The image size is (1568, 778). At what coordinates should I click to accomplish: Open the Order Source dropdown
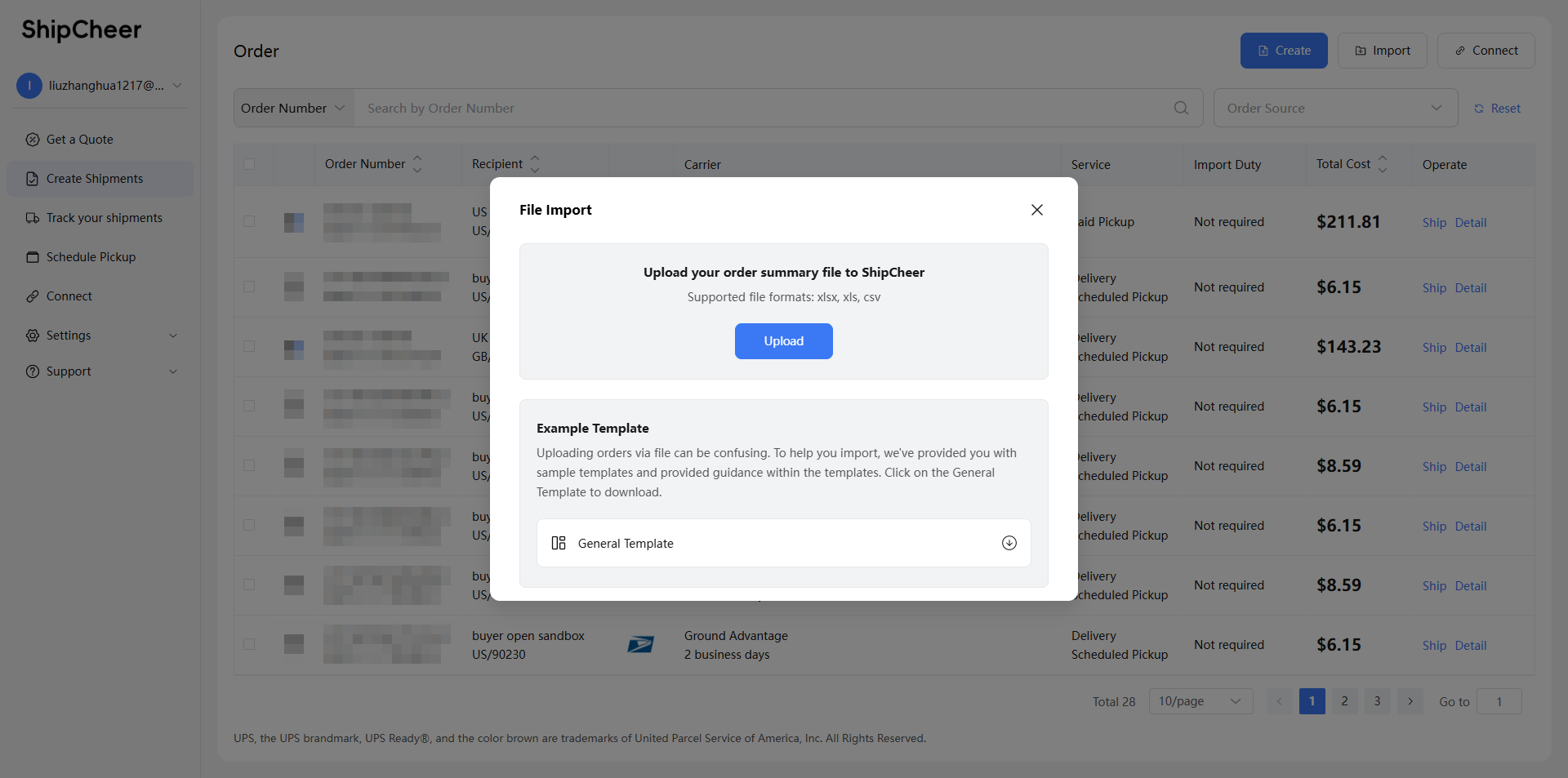1335,108
